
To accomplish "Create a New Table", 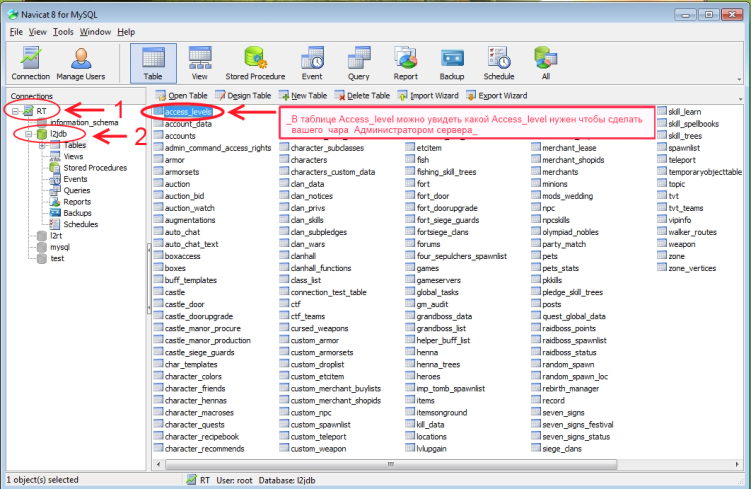I will coord(303,96).
